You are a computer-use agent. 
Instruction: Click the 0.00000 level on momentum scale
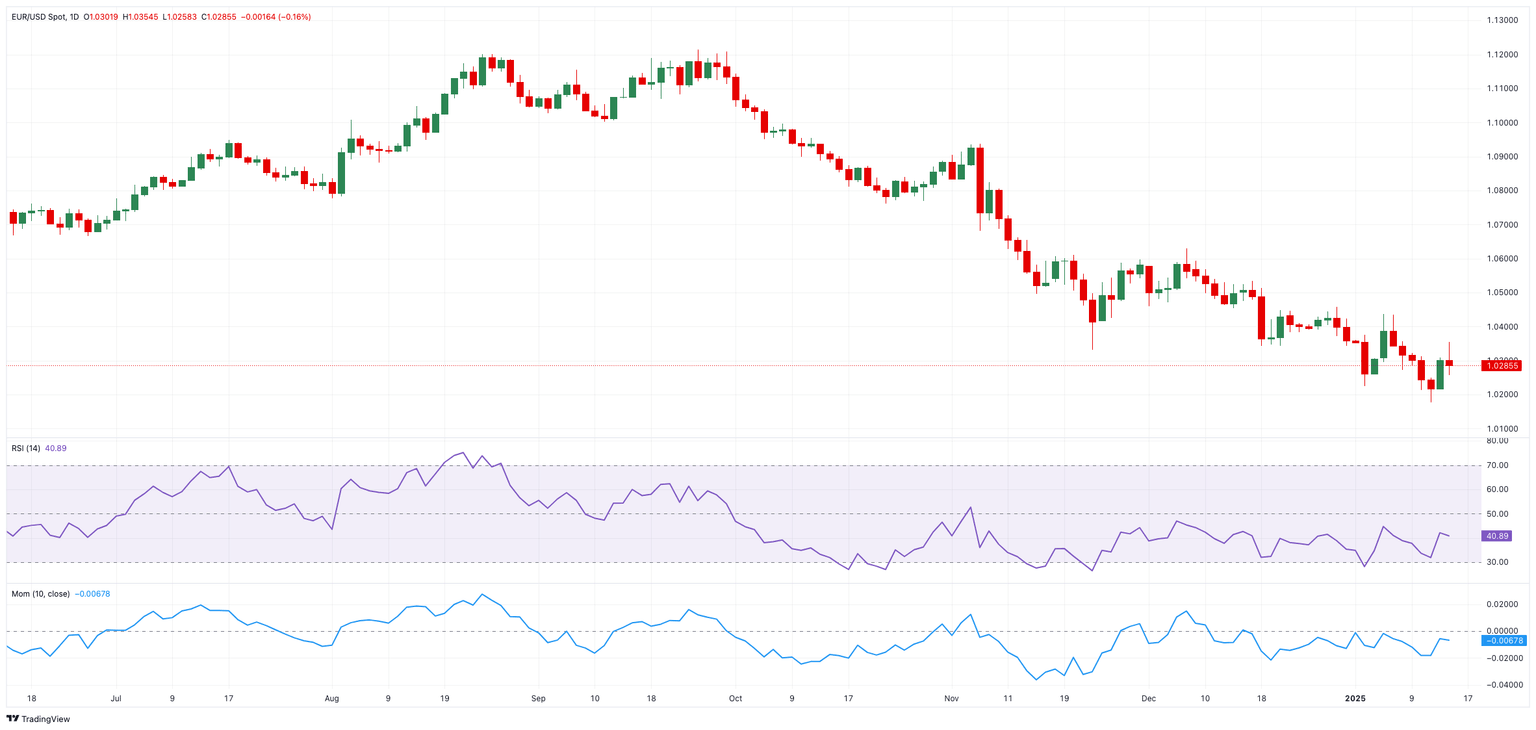point(1503,631)
